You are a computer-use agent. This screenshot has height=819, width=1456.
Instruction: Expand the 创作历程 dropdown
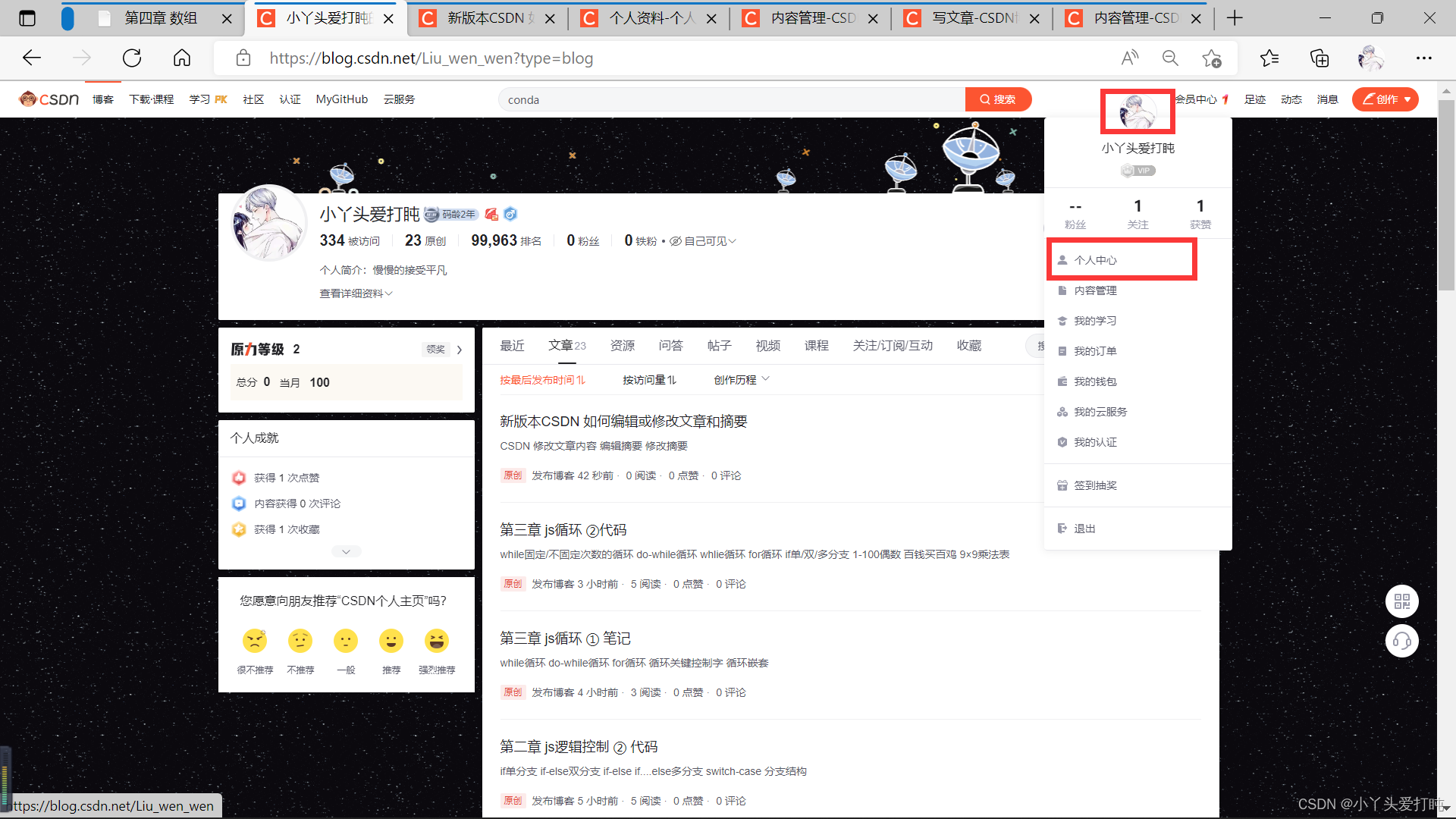[741, 380]
